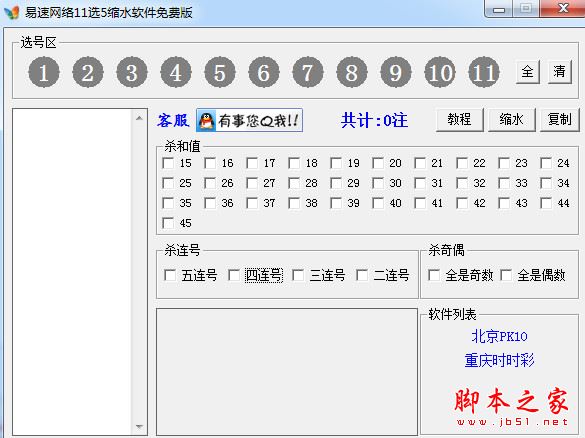Check sum value 25 checkbox
This screenshot has width=585, height=438.
click(168, 183)
